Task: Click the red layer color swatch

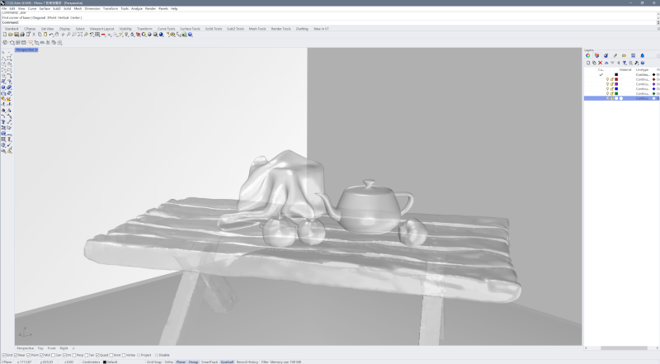Action: [616, 79]
